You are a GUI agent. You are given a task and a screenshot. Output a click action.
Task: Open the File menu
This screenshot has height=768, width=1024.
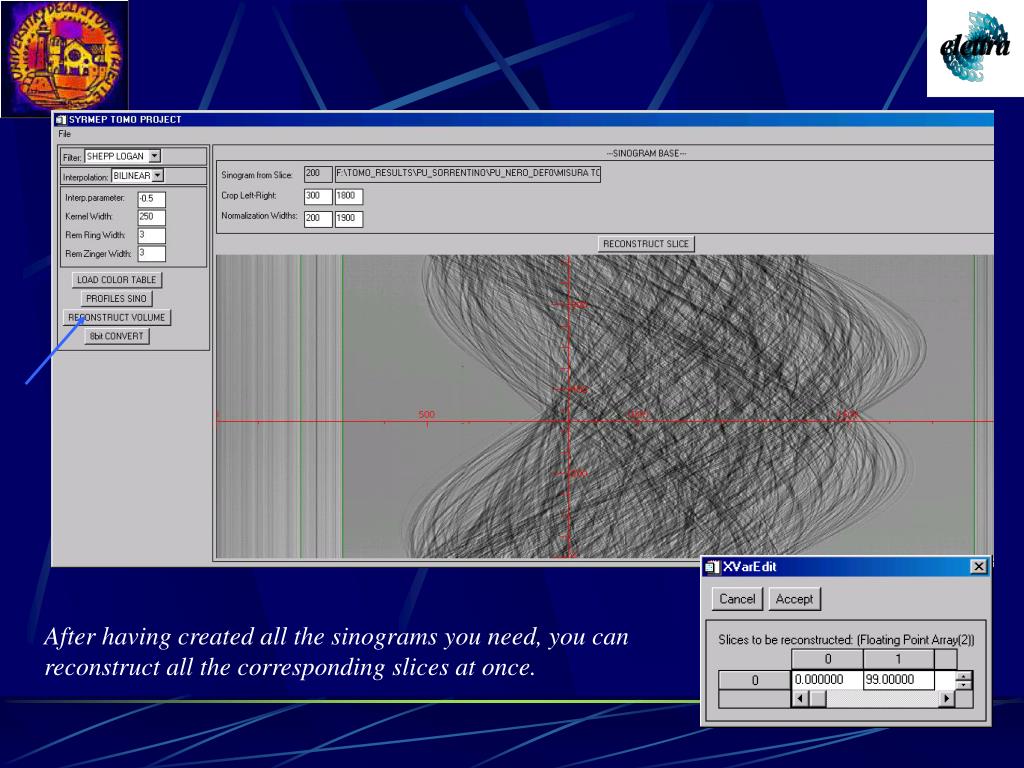pyautogui.click(x=64, y=134)
